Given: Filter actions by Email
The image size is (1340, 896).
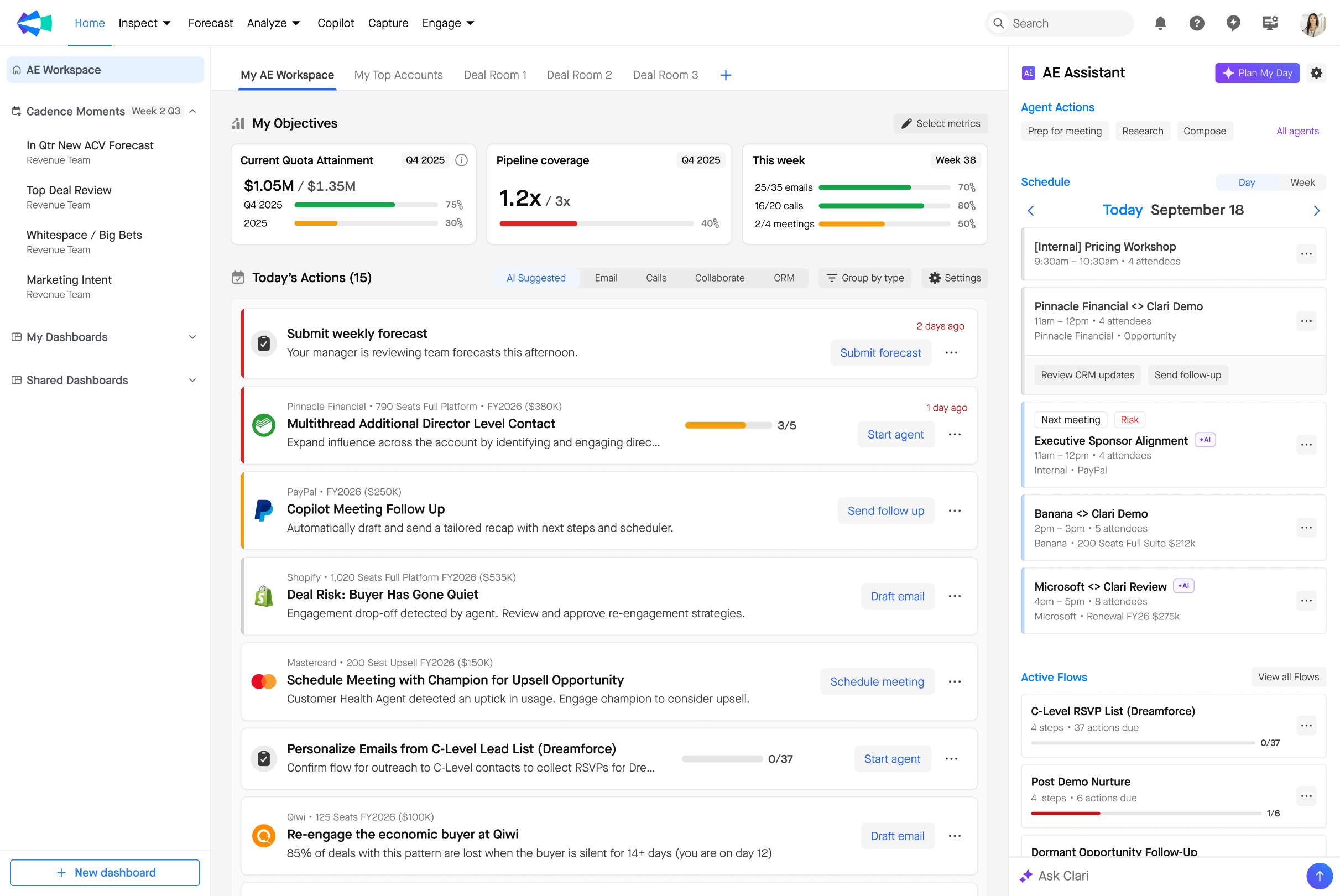Looking at the screenshot, I should (x=606, y=278).
